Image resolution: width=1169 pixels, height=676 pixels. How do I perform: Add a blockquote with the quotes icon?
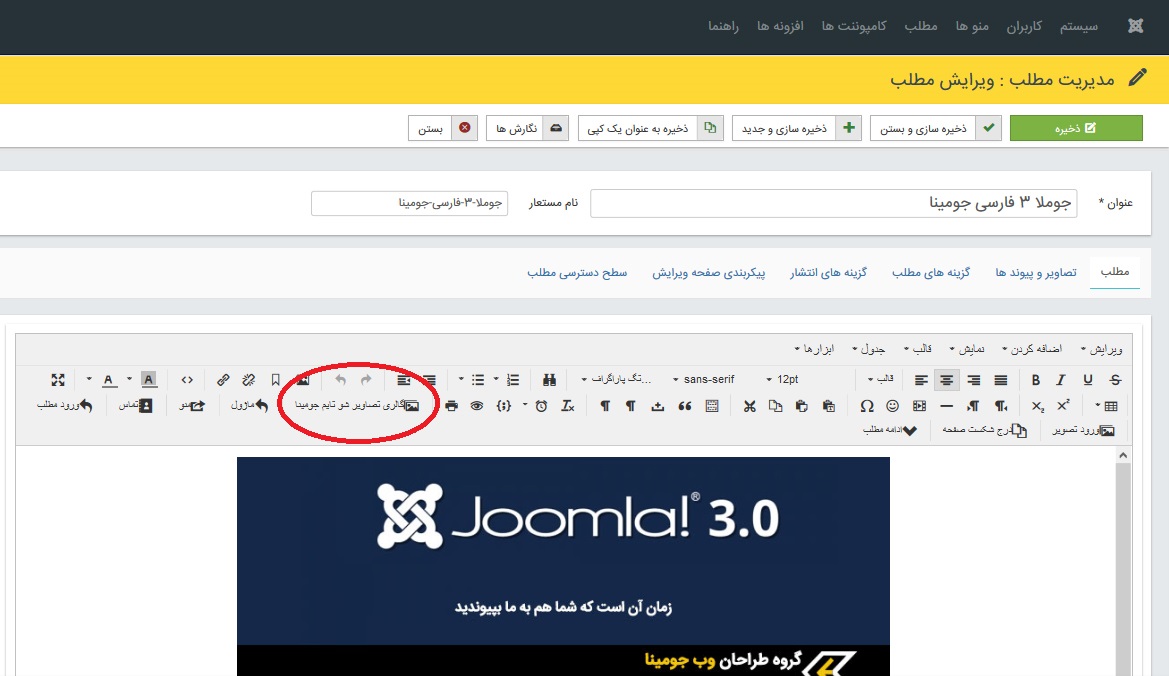tap(684, 406)
